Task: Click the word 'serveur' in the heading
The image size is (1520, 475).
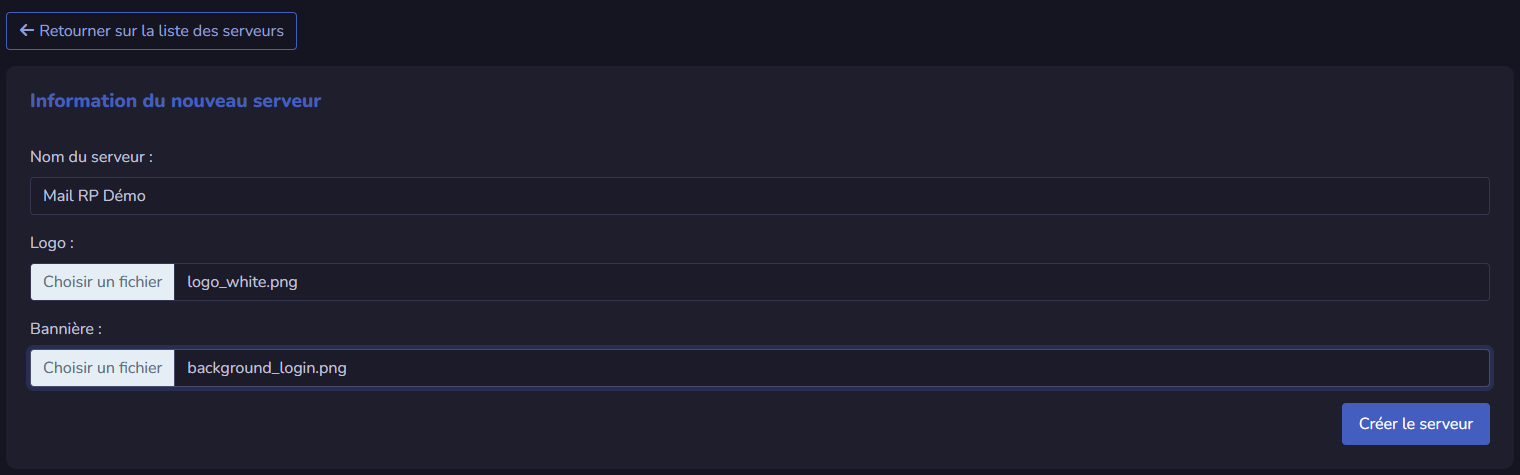Action: [x=289, y=101]
